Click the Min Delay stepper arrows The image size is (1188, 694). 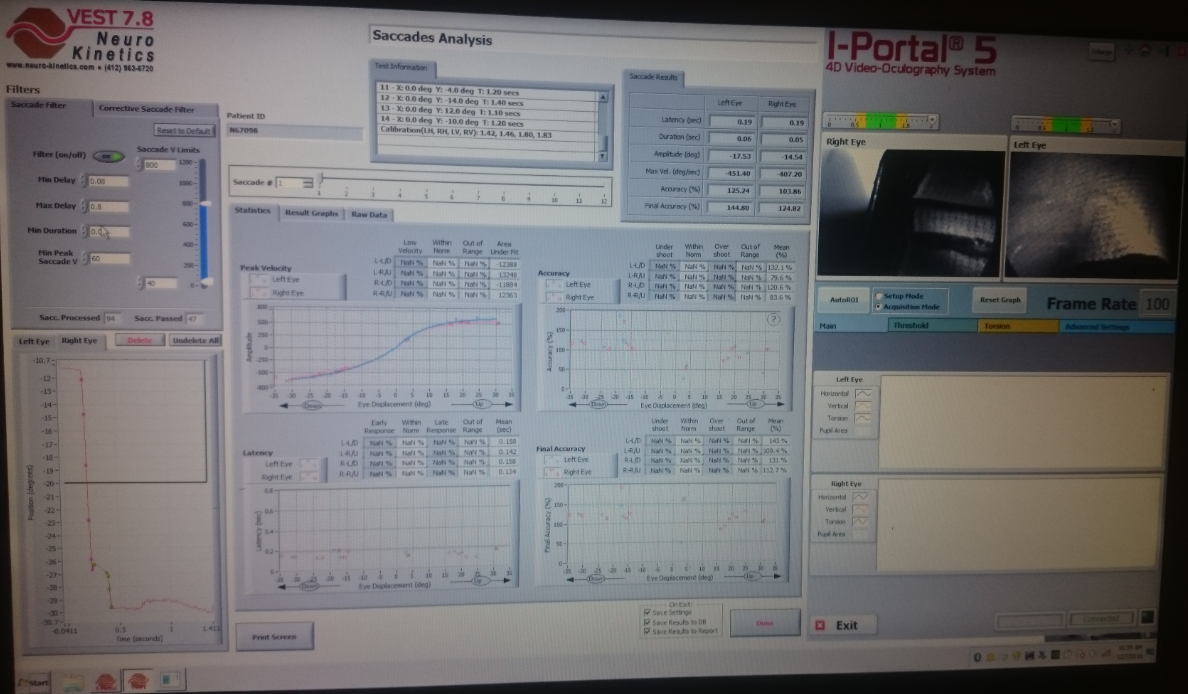pyautogui.click(x=83, y=181)
